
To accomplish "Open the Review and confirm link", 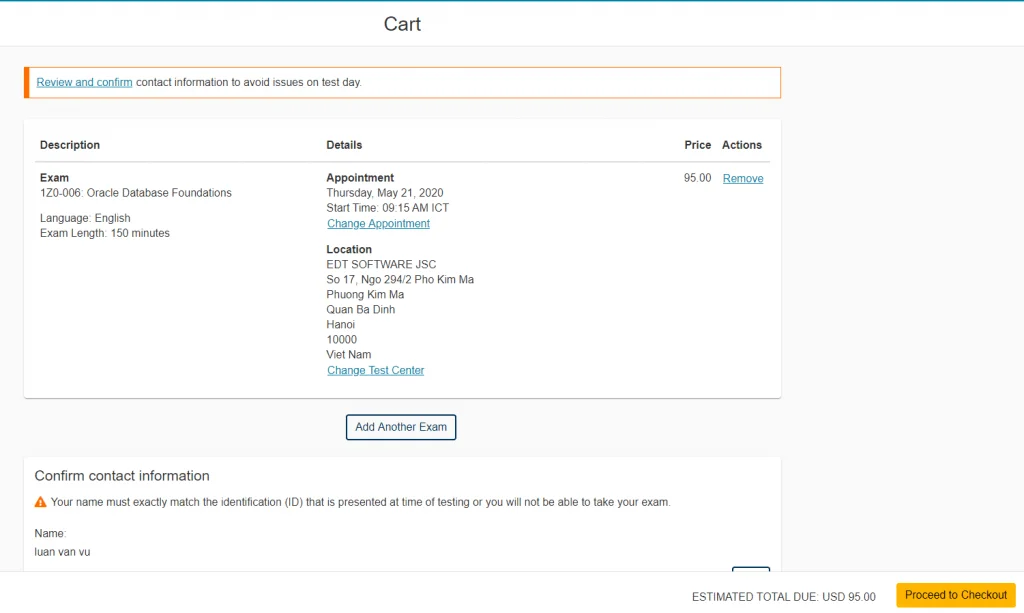I will [84, 82].
